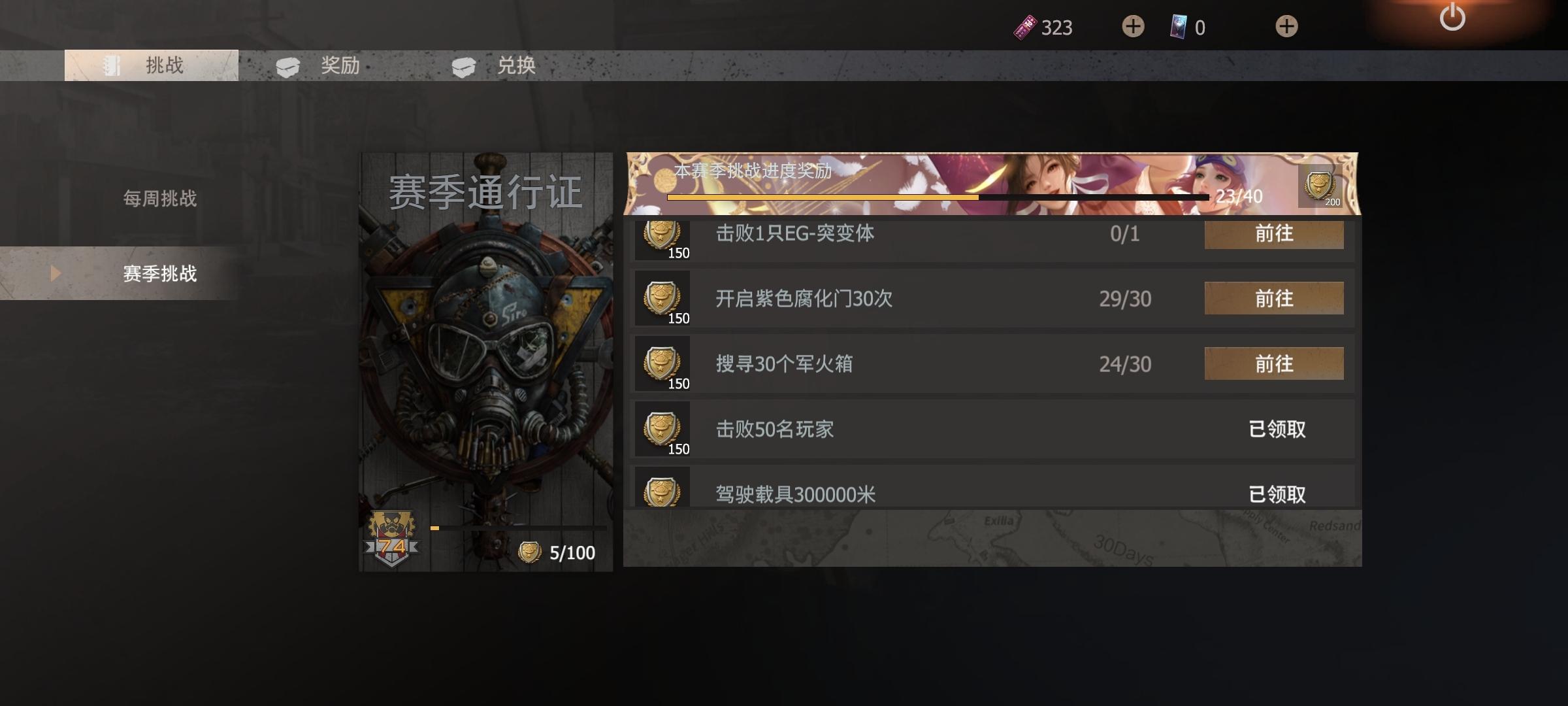Click the blue card currency icon
1568x706 pixels.
pos(1178,27)
